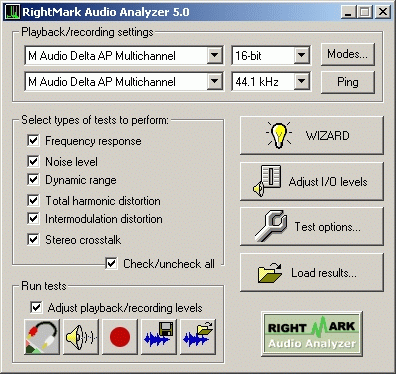Analyze WAV file from open folder icon
396x374 pixels.
[x=198, y=337]
